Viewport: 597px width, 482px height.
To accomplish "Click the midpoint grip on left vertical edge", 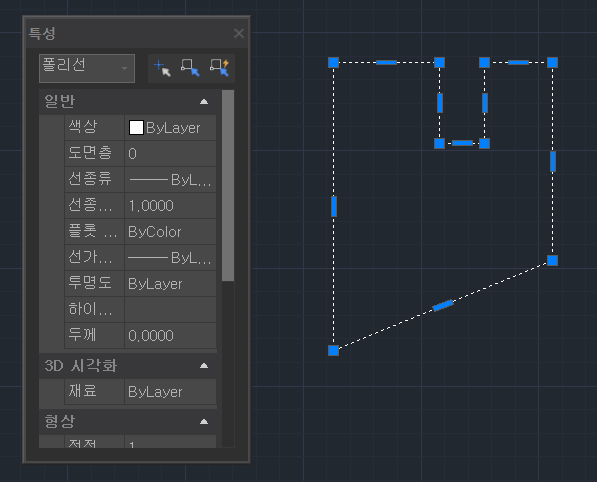I will click(334, 206).
